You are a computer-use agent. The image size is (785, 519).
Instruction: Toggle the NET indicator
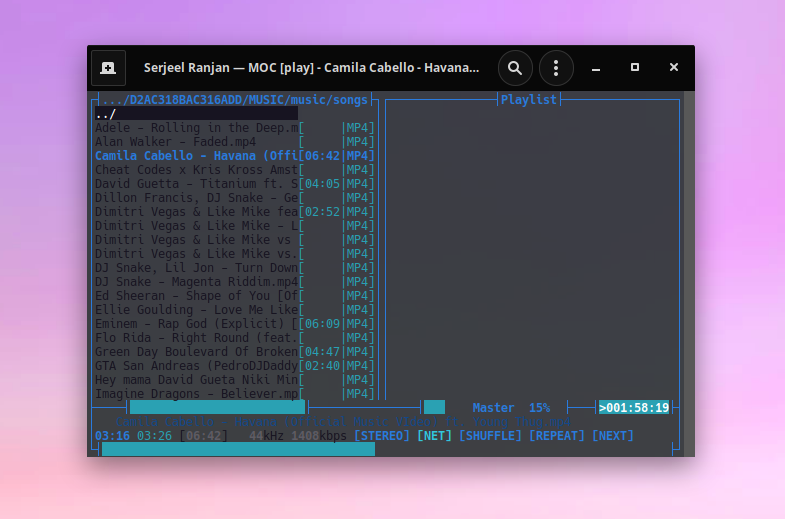(434, 436)
